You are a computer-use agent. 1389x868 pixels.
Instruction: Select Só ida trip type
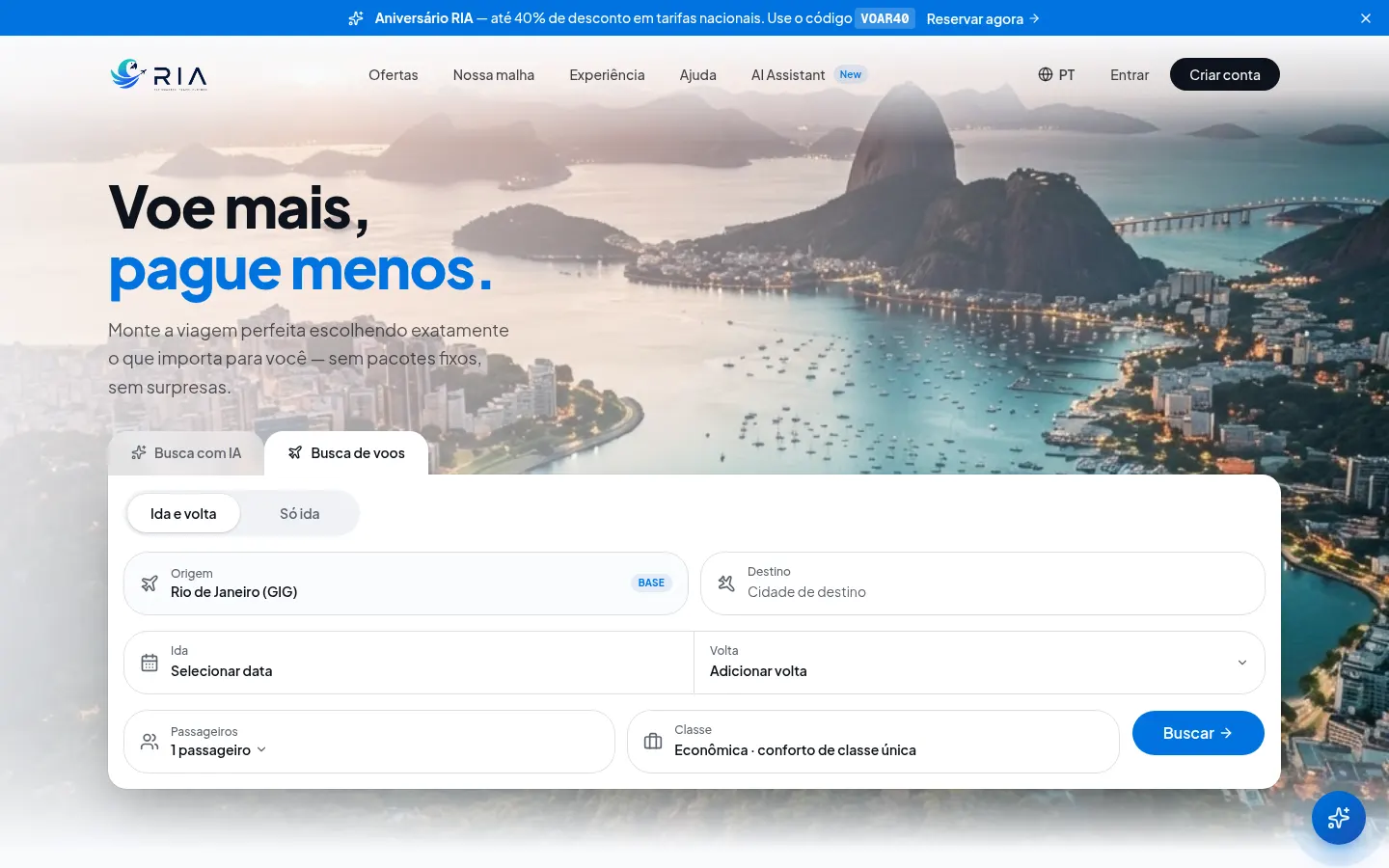point(300,514)
